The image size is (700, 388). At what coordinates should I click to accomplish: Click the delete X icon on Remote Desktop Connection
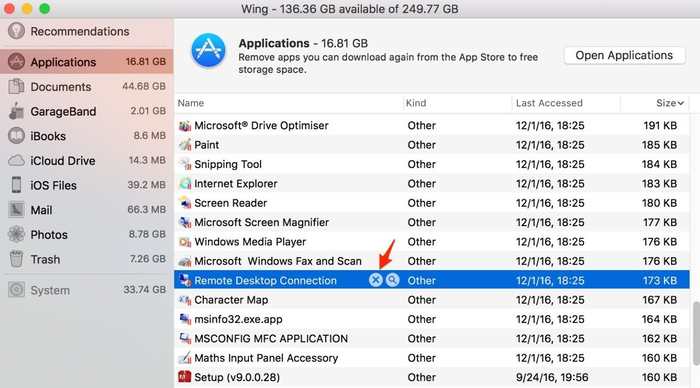tap(376, 280)
